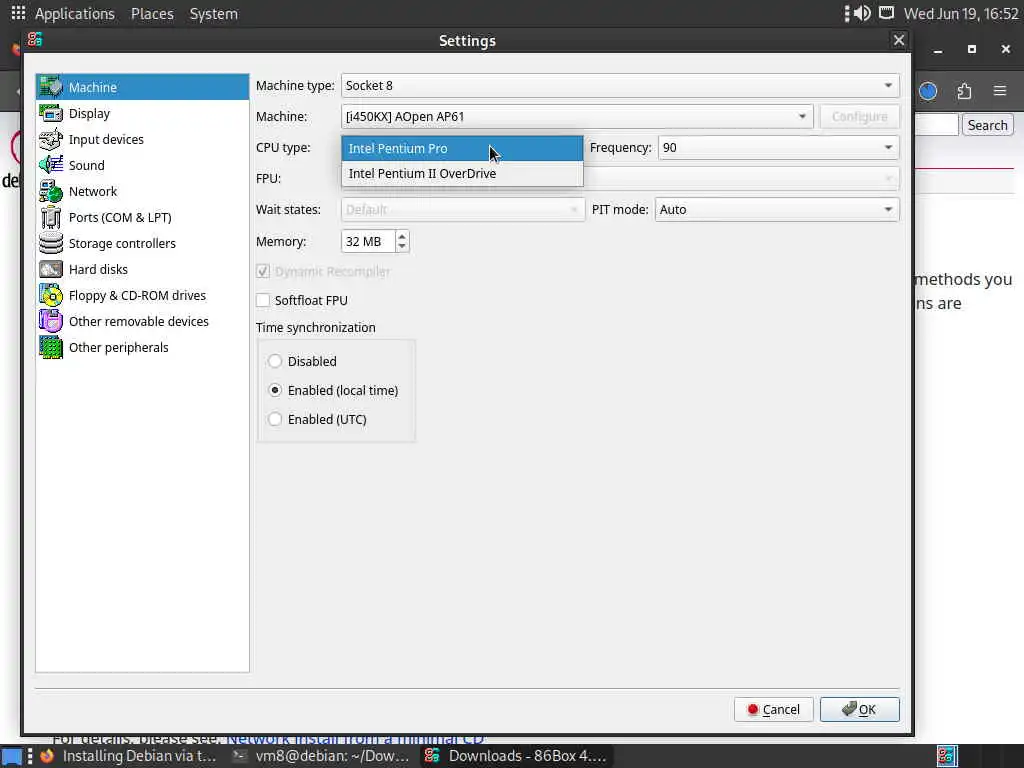Screen dimensions: 1024x768
Task: Toggle the Dynamic Recompiler checkbox
Action: click(x=263, y=271)
